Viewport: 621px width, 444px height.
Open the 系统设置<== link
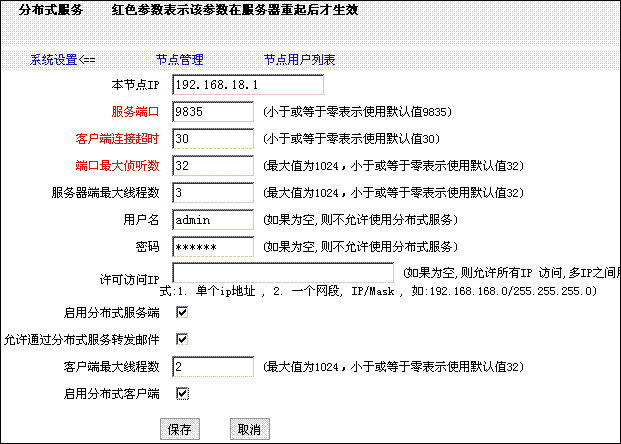coord(62,60)
